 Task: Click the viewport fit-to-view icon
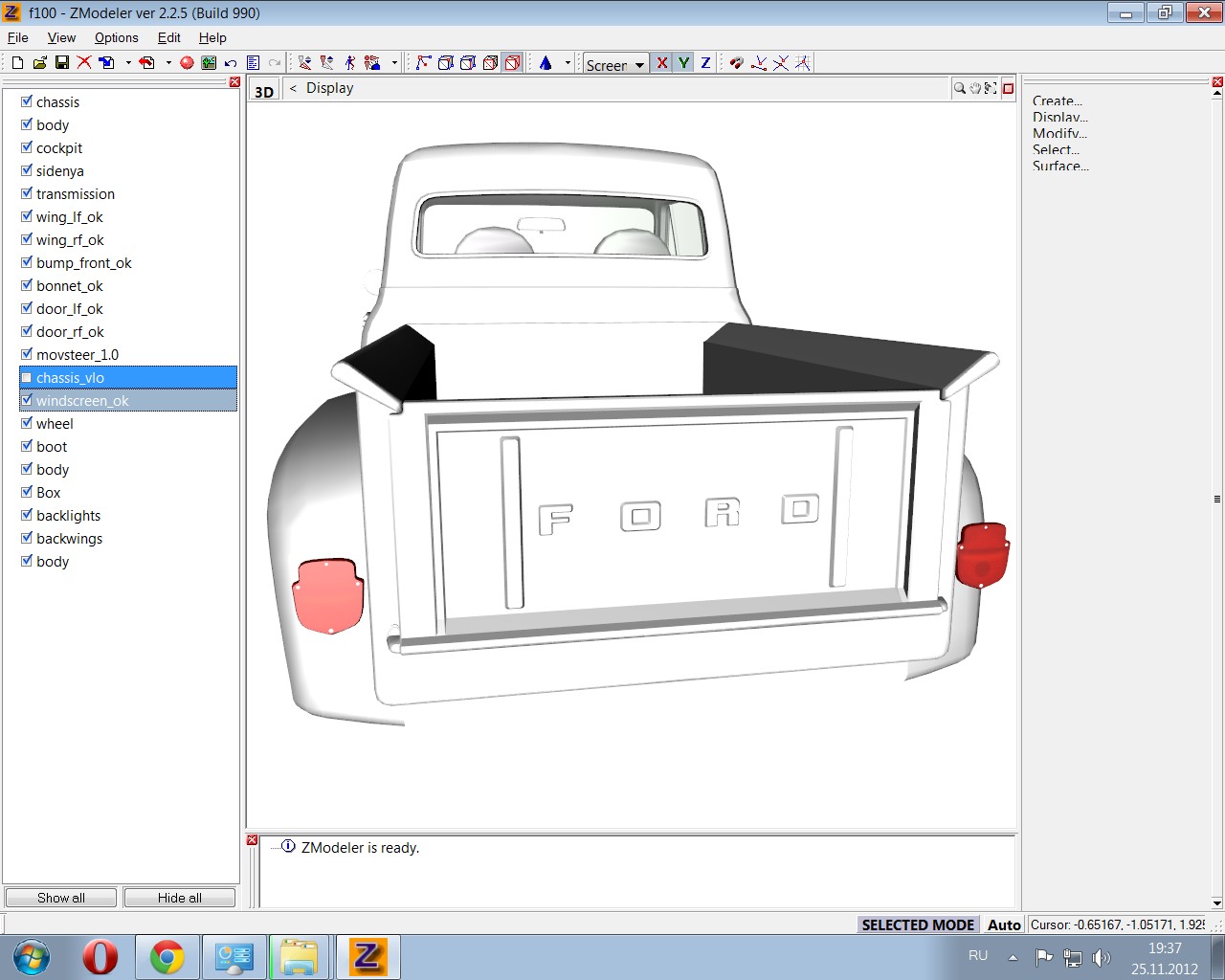click(991, 88)
